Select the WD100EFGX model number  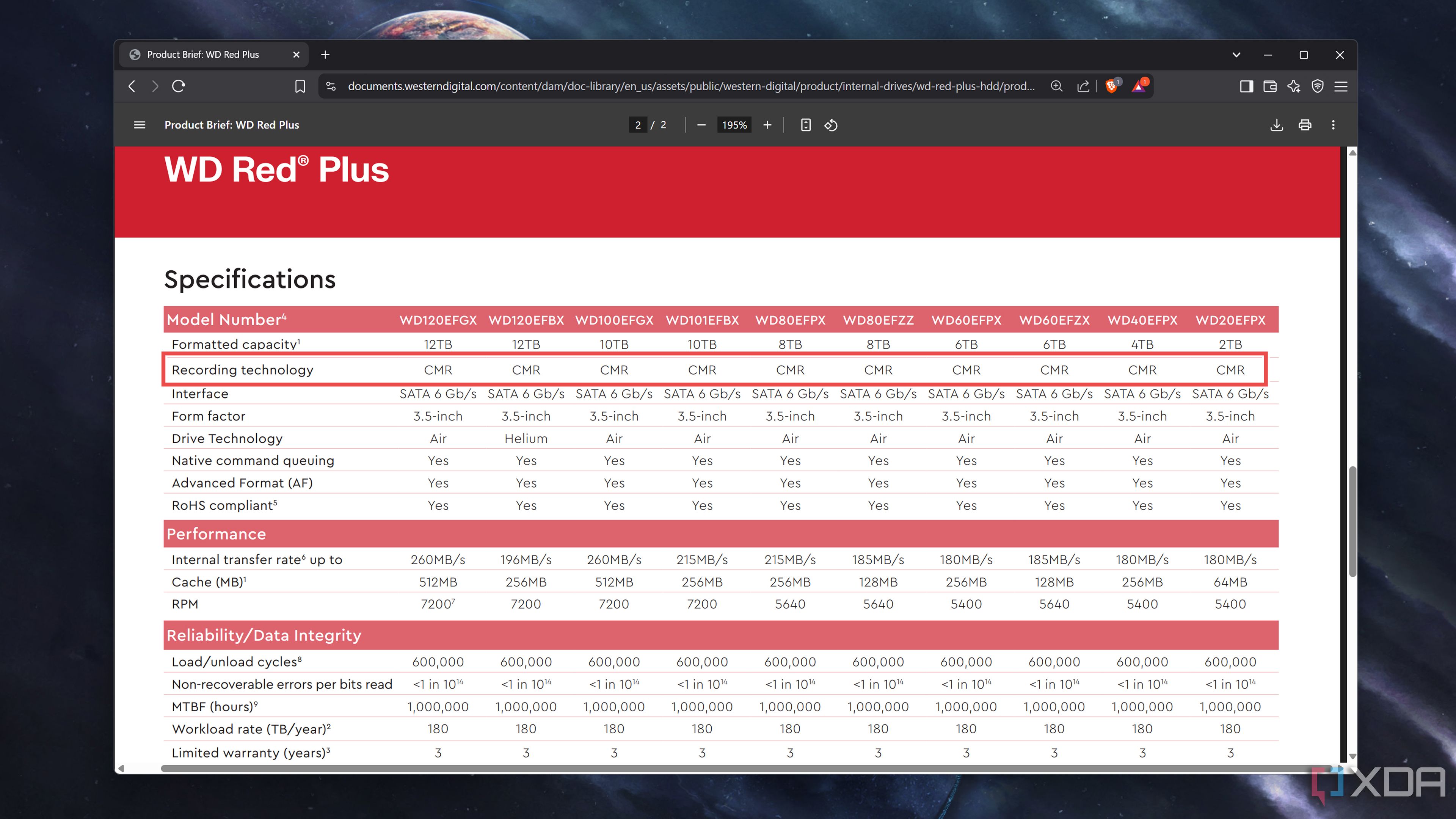point(614,320)
